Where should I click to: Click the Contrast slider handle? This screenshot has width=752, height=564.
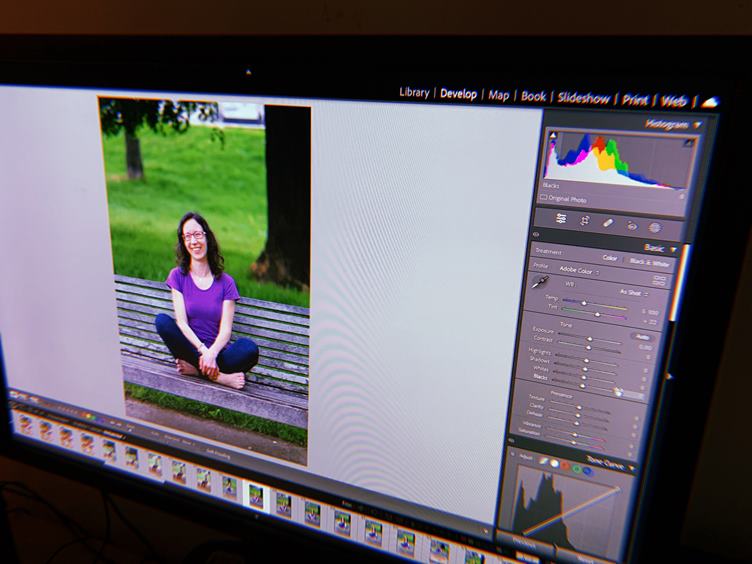[588, 347]
